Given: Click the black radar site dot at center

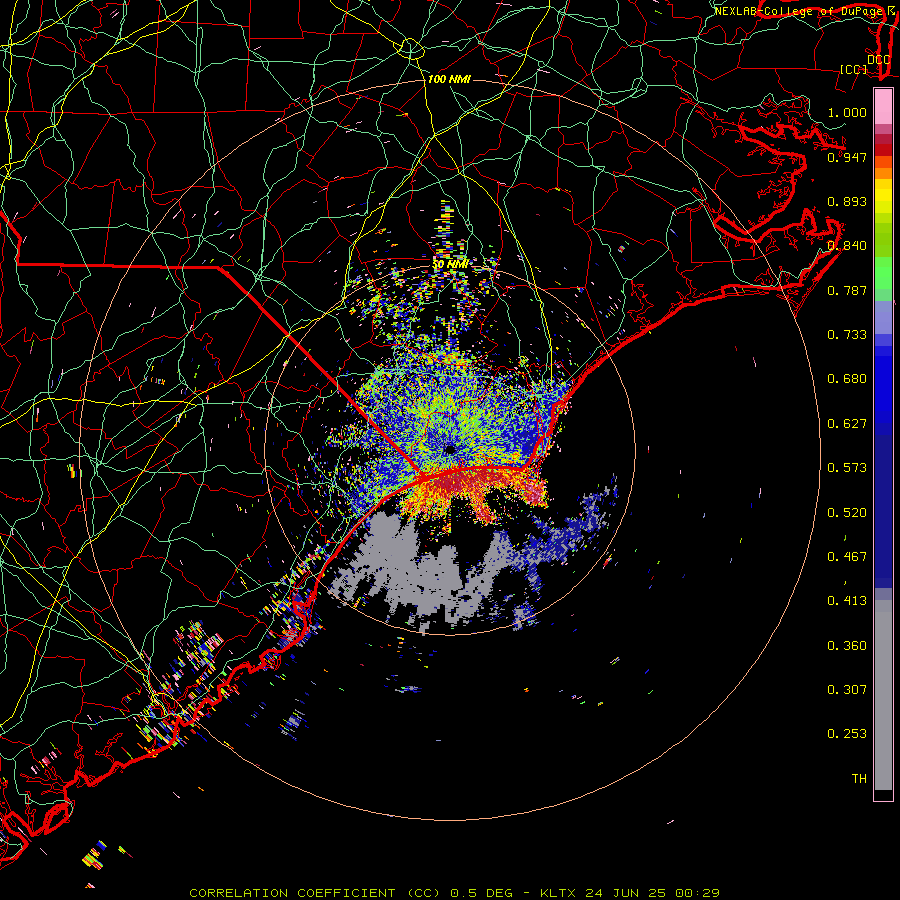Looking at the screenshot, I should coord(449,449).
